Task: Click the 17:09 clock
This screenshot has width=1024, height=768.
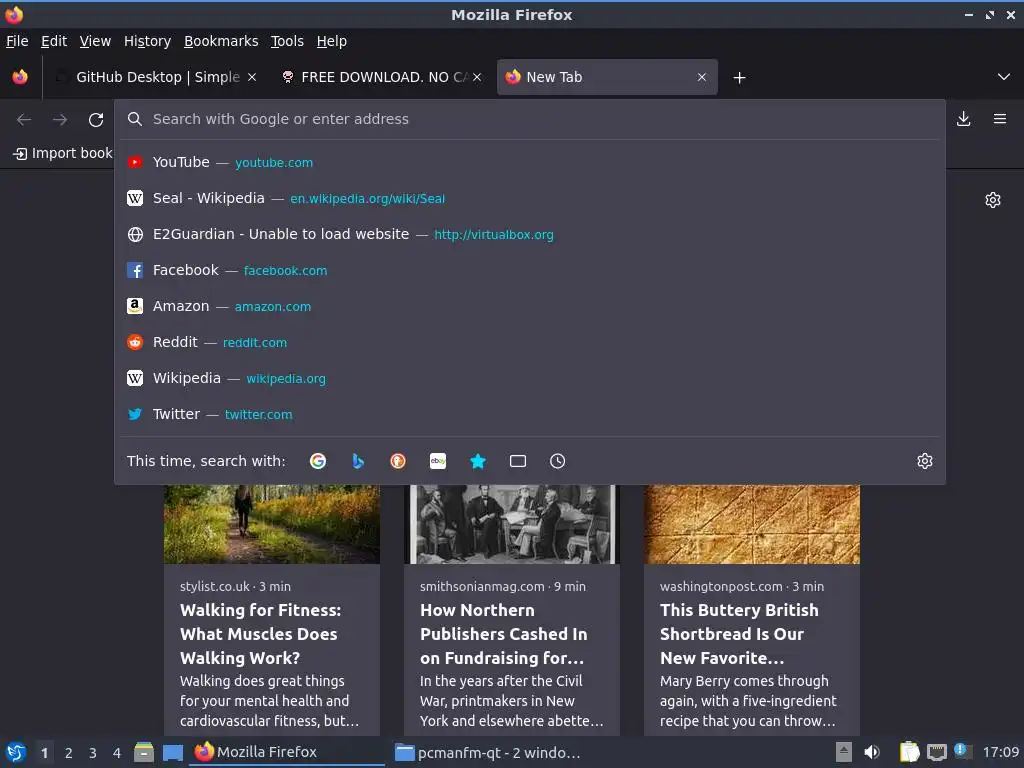Action: coord(1000,752)
